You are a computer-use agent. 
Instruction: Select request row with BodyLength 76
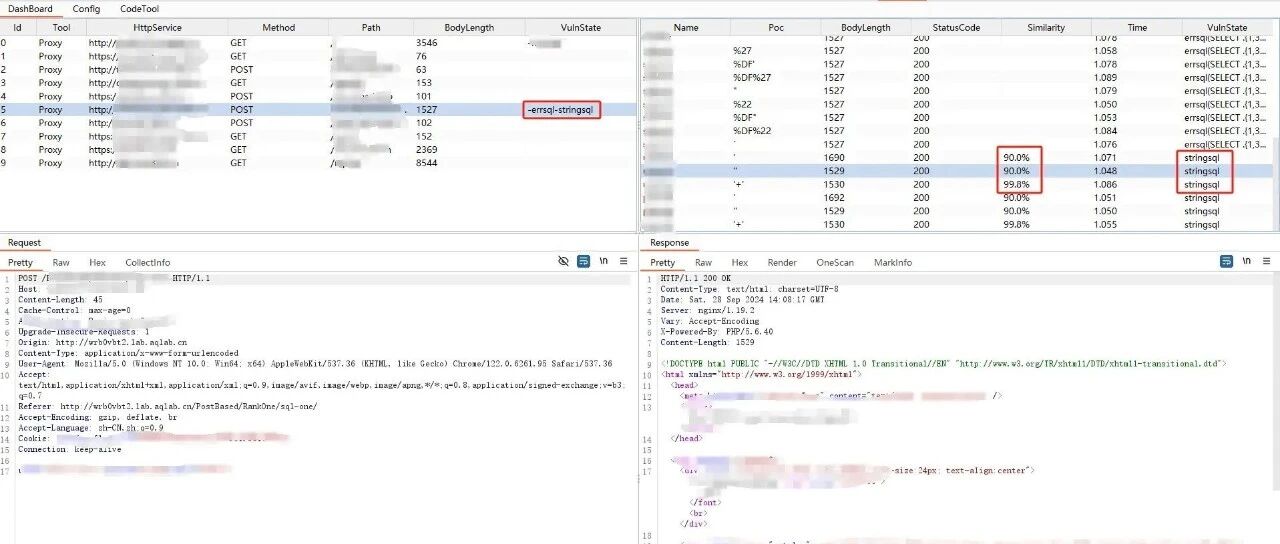(x=318, y=57)
